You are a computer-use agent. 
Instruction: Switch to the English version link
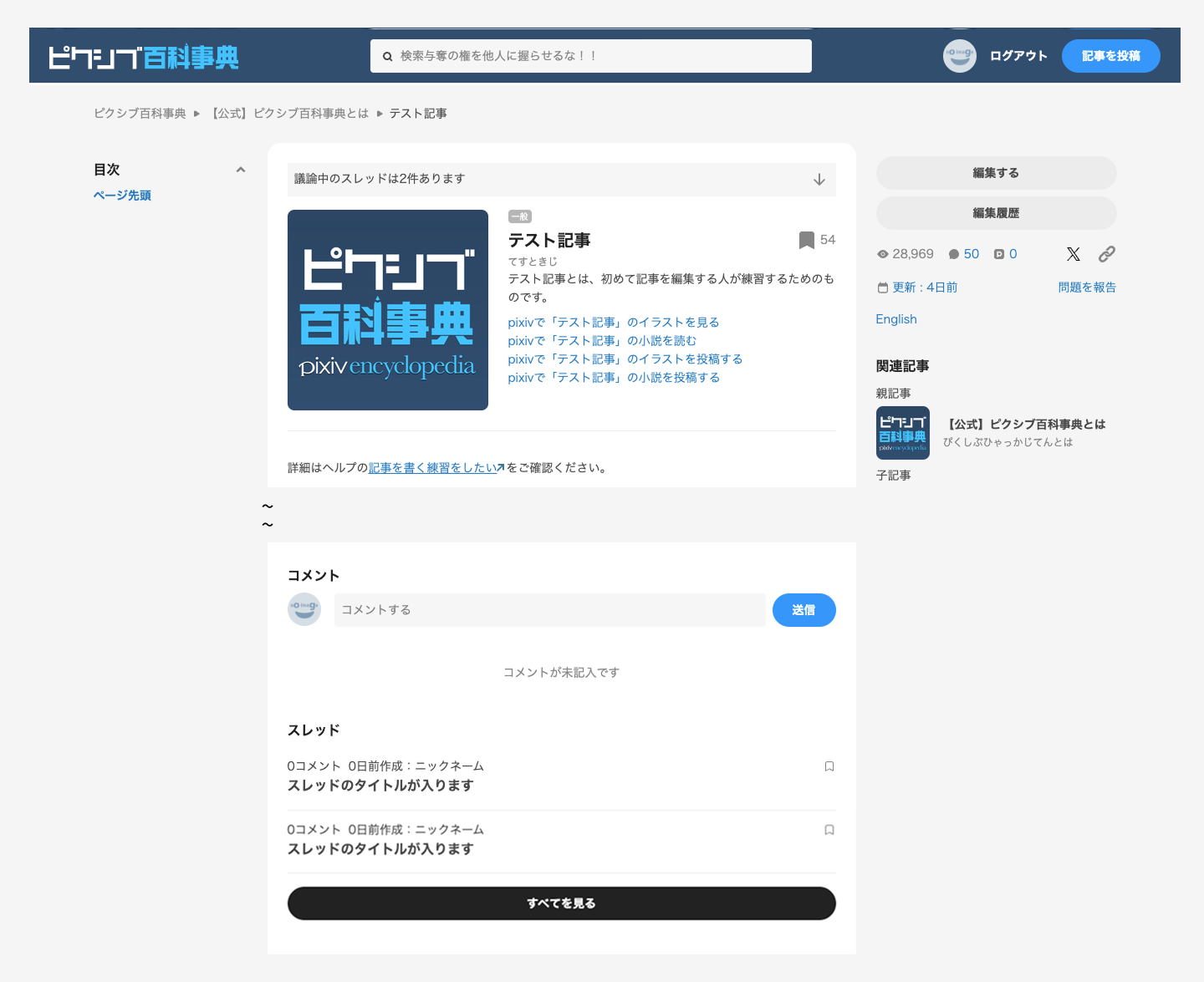click(x=896, y=319)
